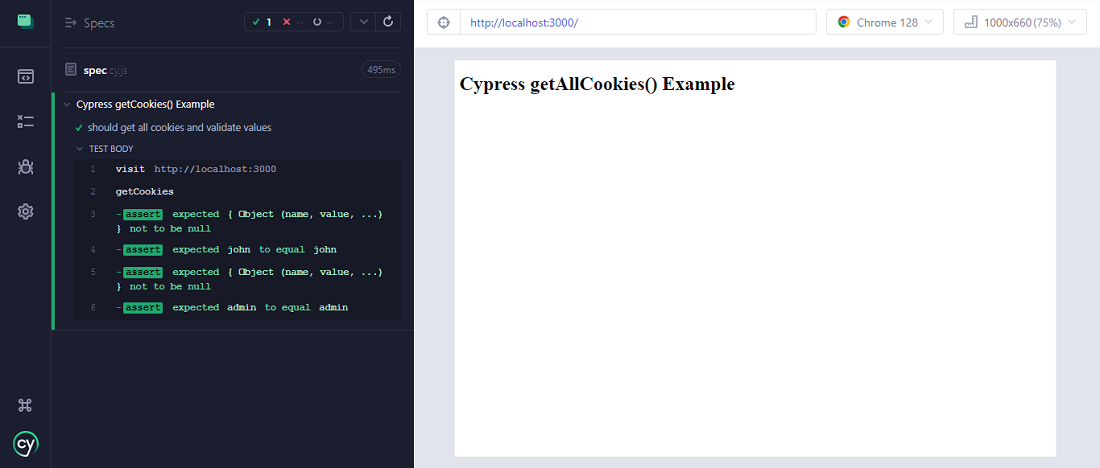Click the failed tests count indicator
This screenshot has height=468, width=1100.
(x=293, y=22)
